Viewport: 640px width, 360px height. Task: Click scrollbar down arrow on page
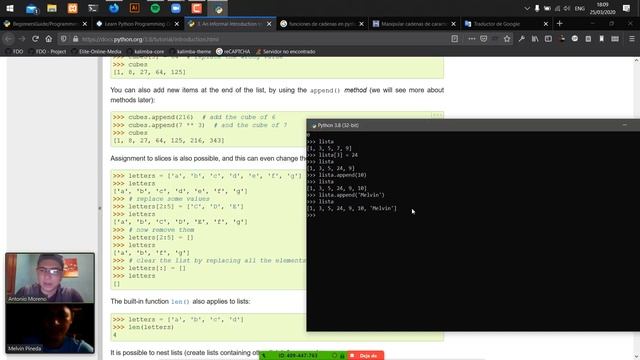click(x=636, y=356)
